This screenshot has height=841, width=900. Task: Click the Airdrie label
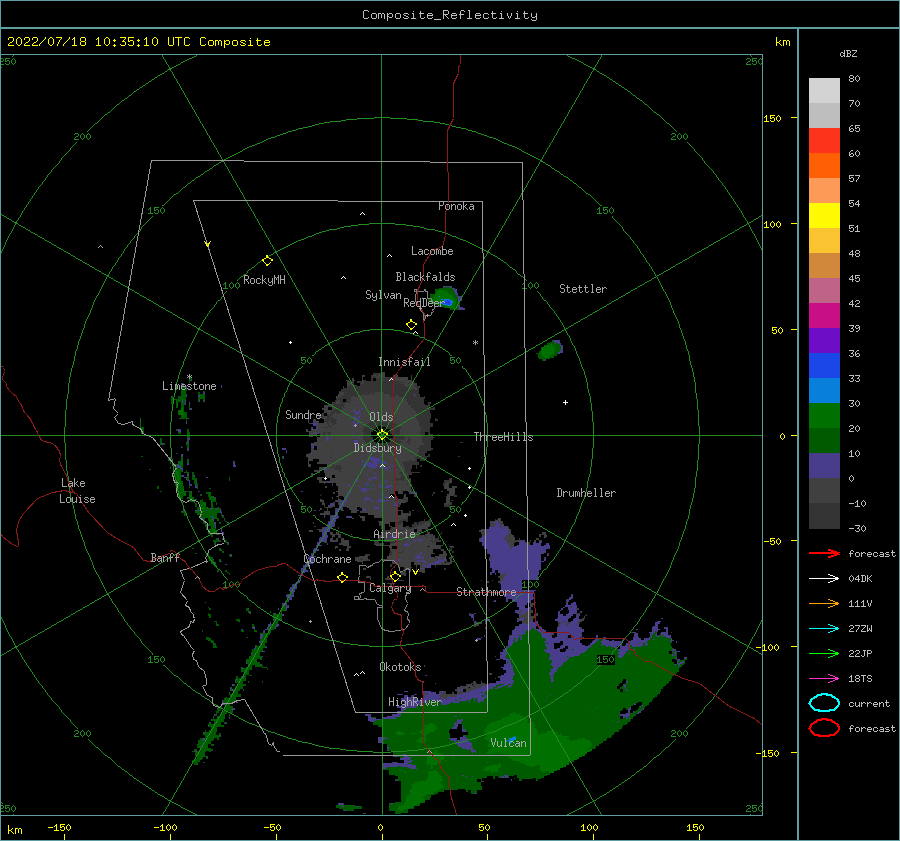point(394,534)
